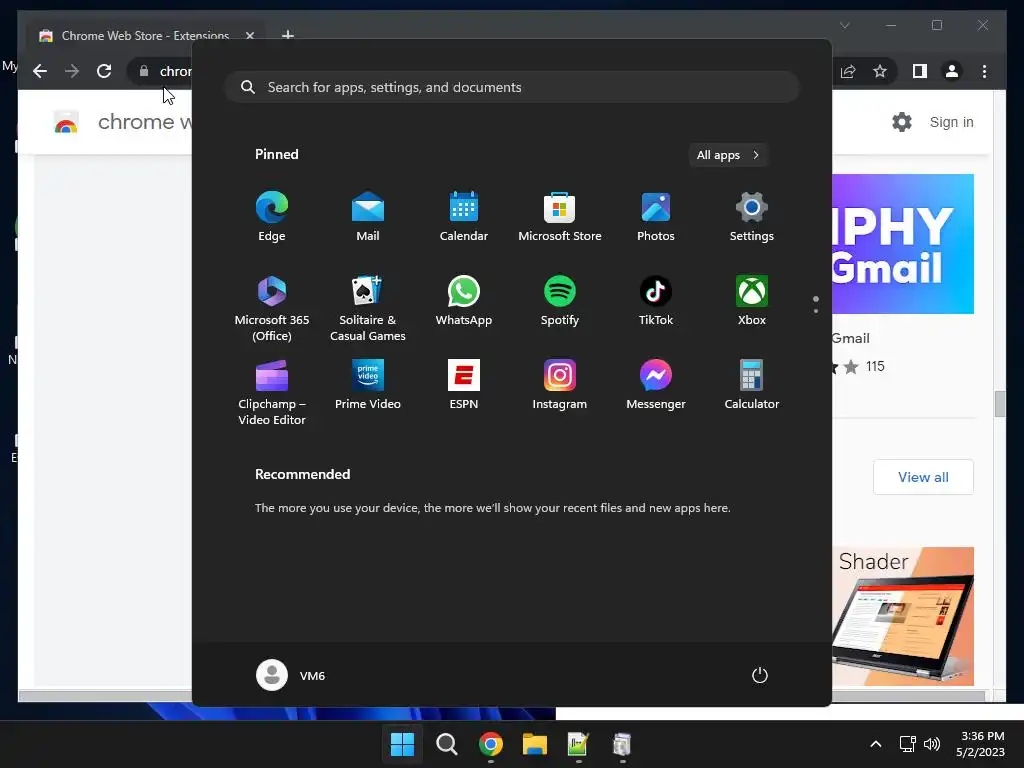Open the Calculator app
The height and width of the screenshot is (768, 1024).
[752, 385]
